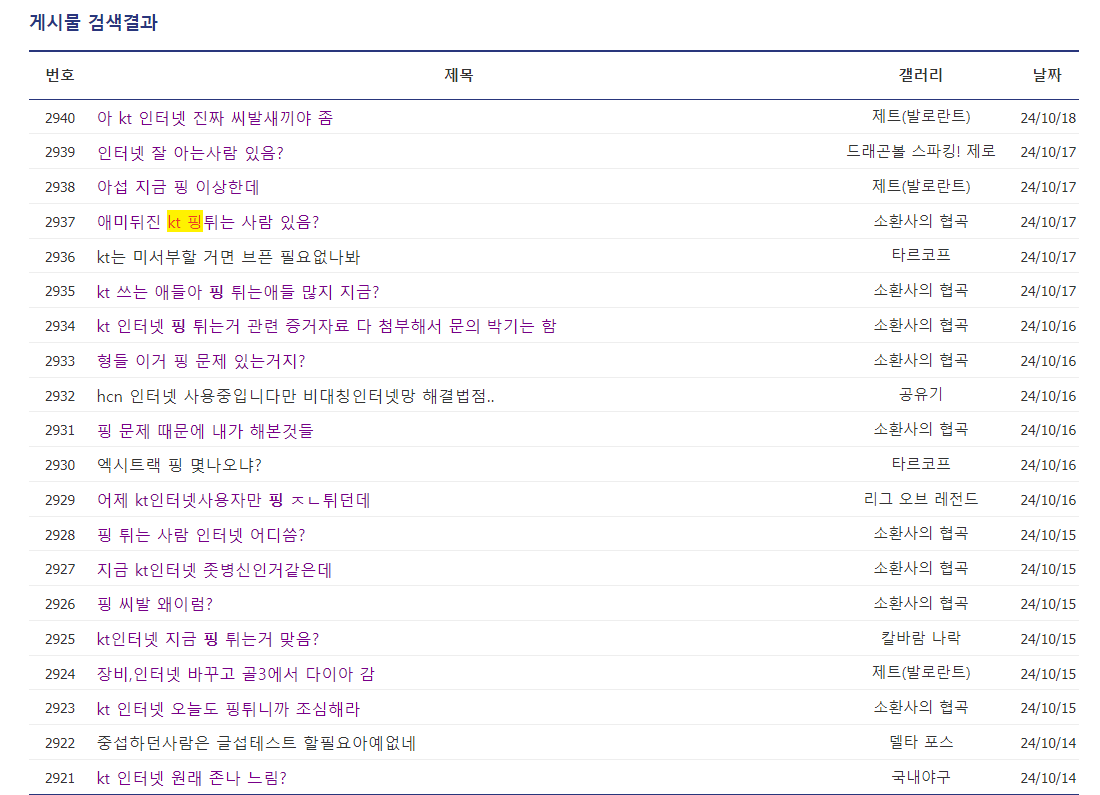Open post '형들 이거 핑 문제 있는거지?'
Image resolution: width=1100 pixels, height=795 pixels.
click(201, 361)
